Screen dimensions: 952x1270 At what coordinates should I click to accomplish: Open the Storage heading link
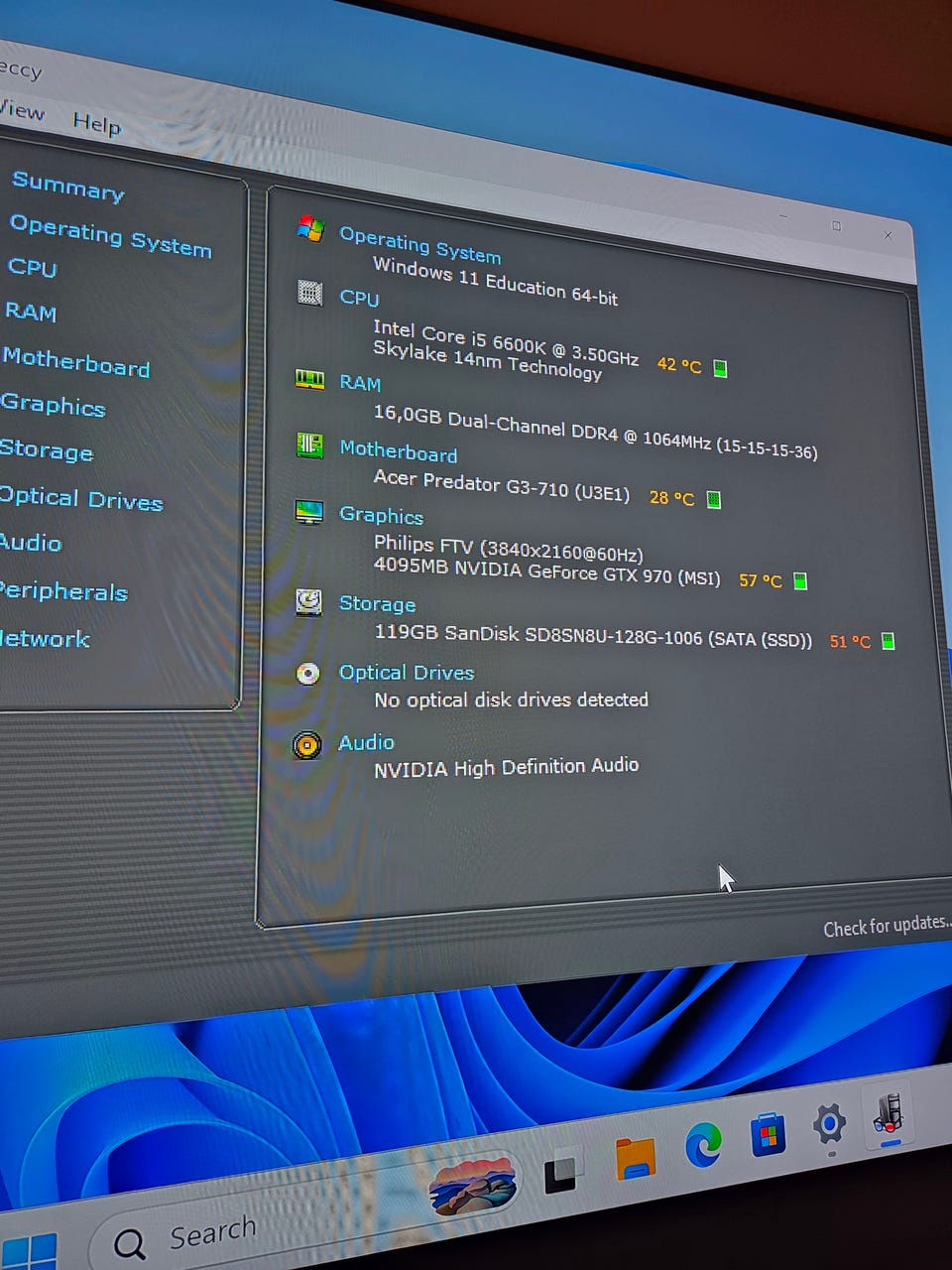click(x=377, y=603)
